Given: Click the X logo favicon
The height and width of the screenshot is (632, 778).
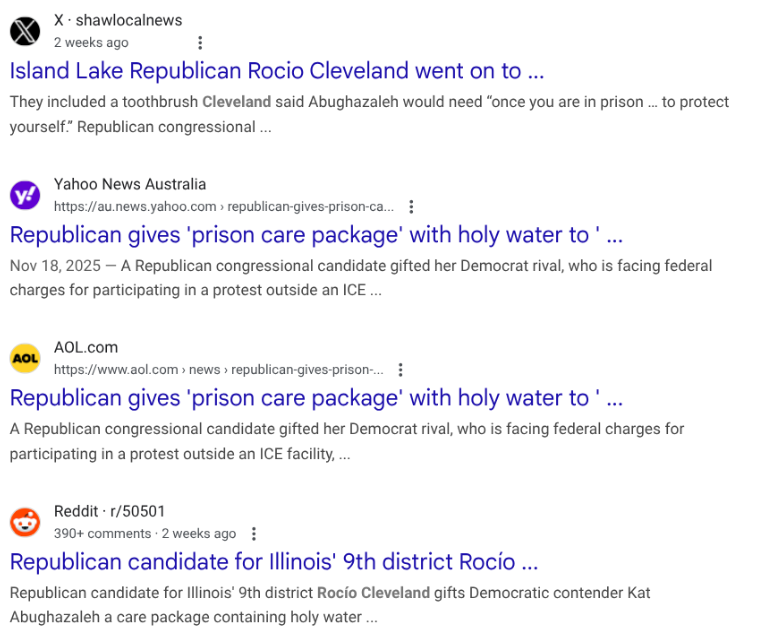Looking at the screenshot, I should [25, 32].
